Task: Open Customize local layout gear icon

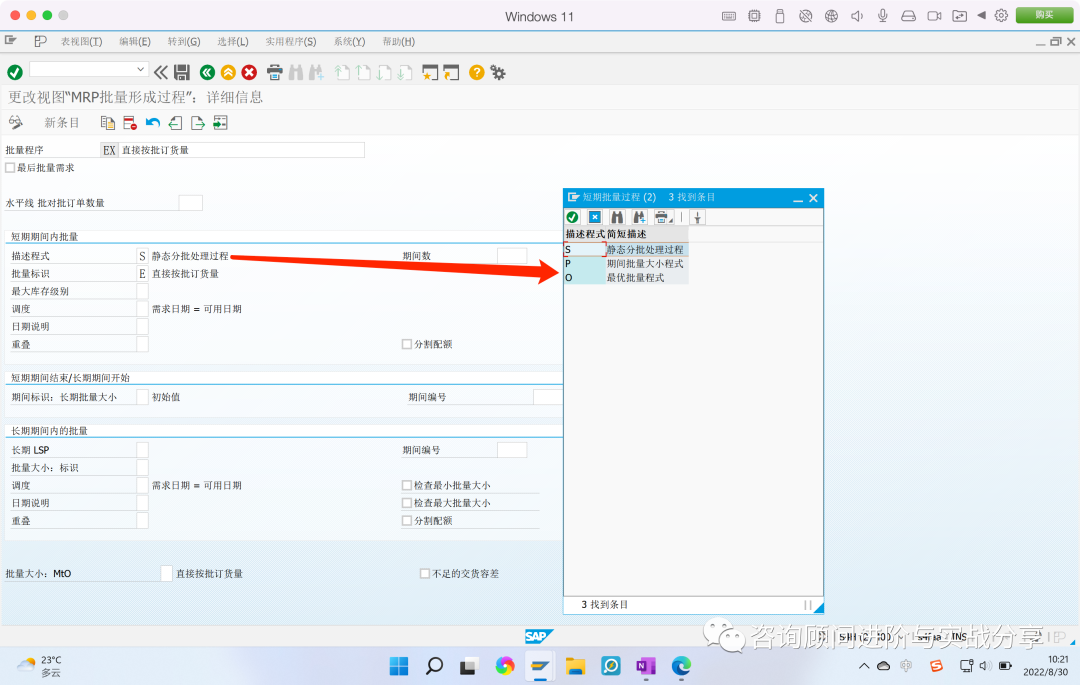Action: (x=498, y=72)
